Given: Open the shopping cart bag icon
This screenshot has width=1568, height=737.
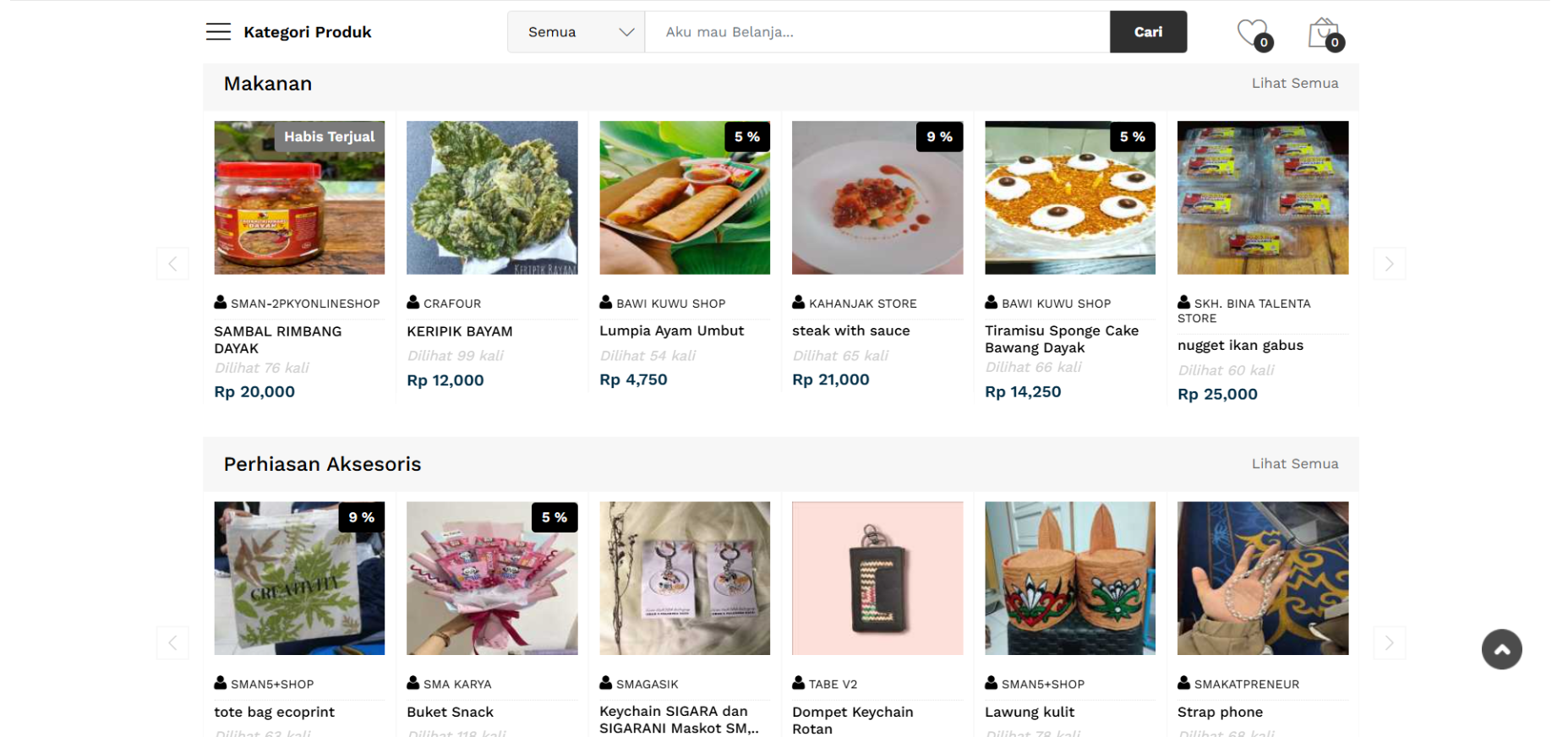Looking at the screenshot, I should coord(1323,33).
